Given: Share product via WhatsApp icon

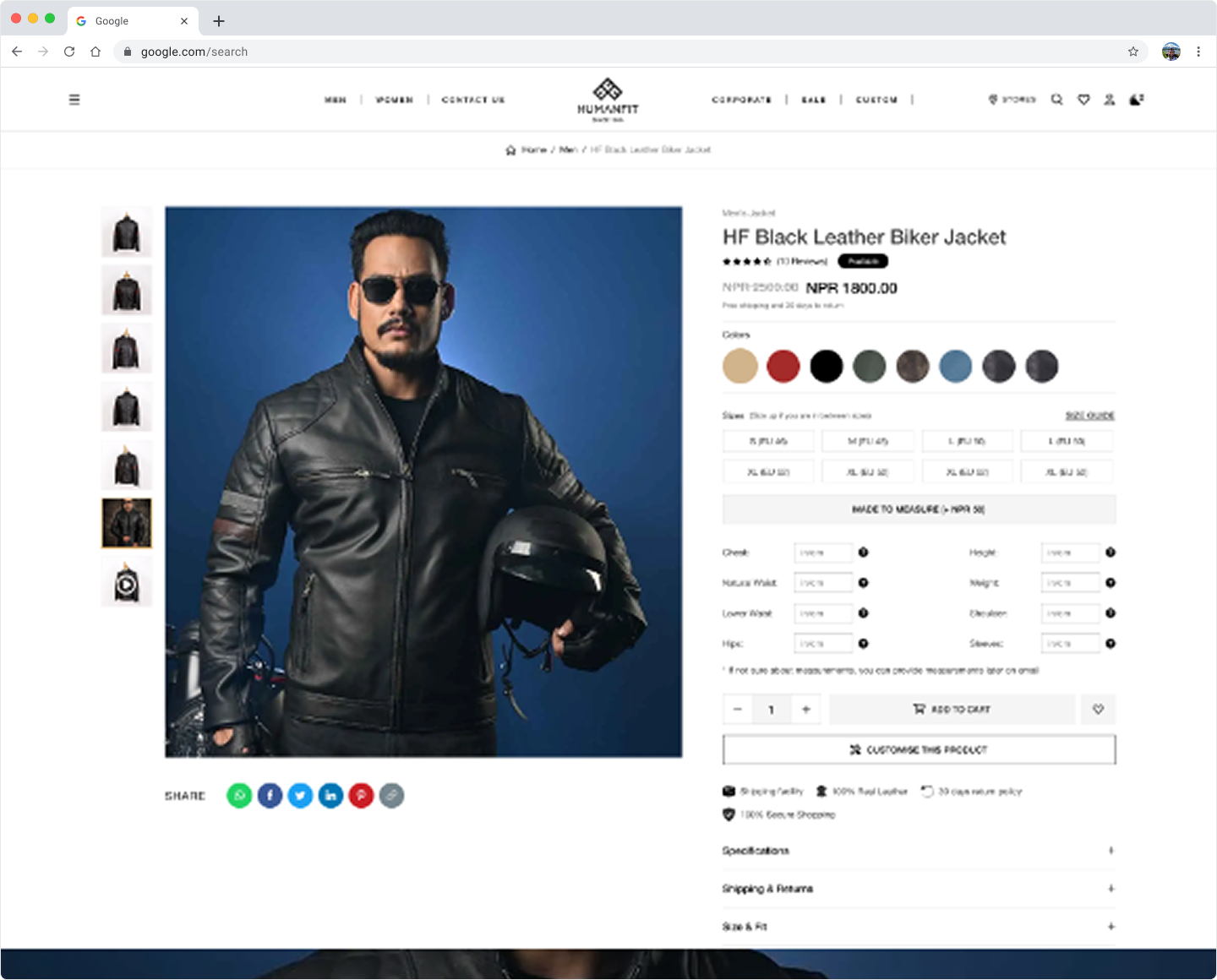Looking at the screenshot, I should [239, 796].
